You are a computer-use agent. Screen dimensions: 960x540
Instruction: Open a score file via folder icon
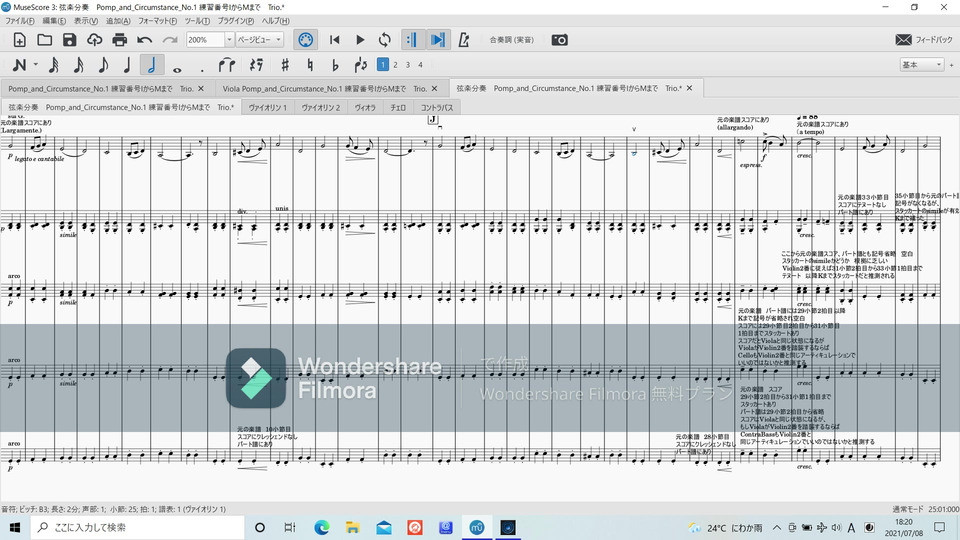pos(44,40)
